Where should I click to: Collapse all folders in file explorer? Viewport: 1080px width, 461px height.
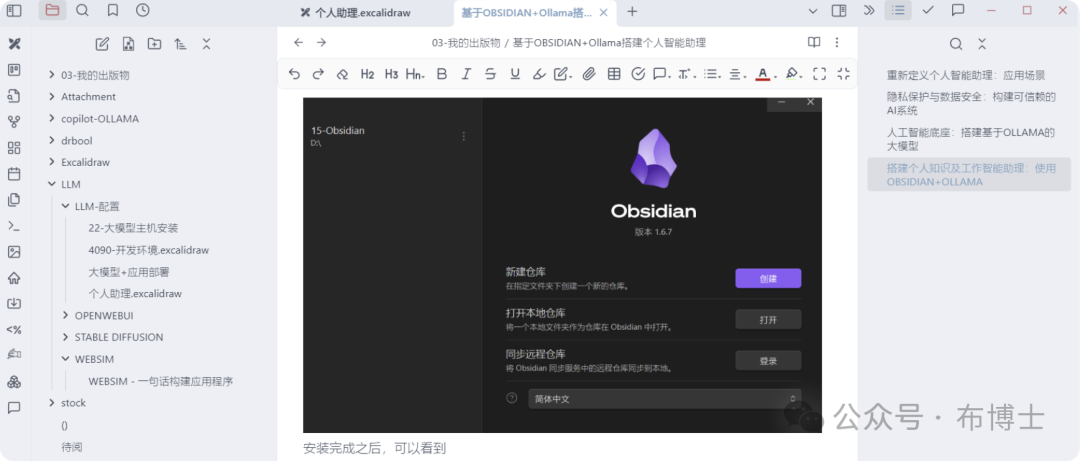tap(206, 44)
